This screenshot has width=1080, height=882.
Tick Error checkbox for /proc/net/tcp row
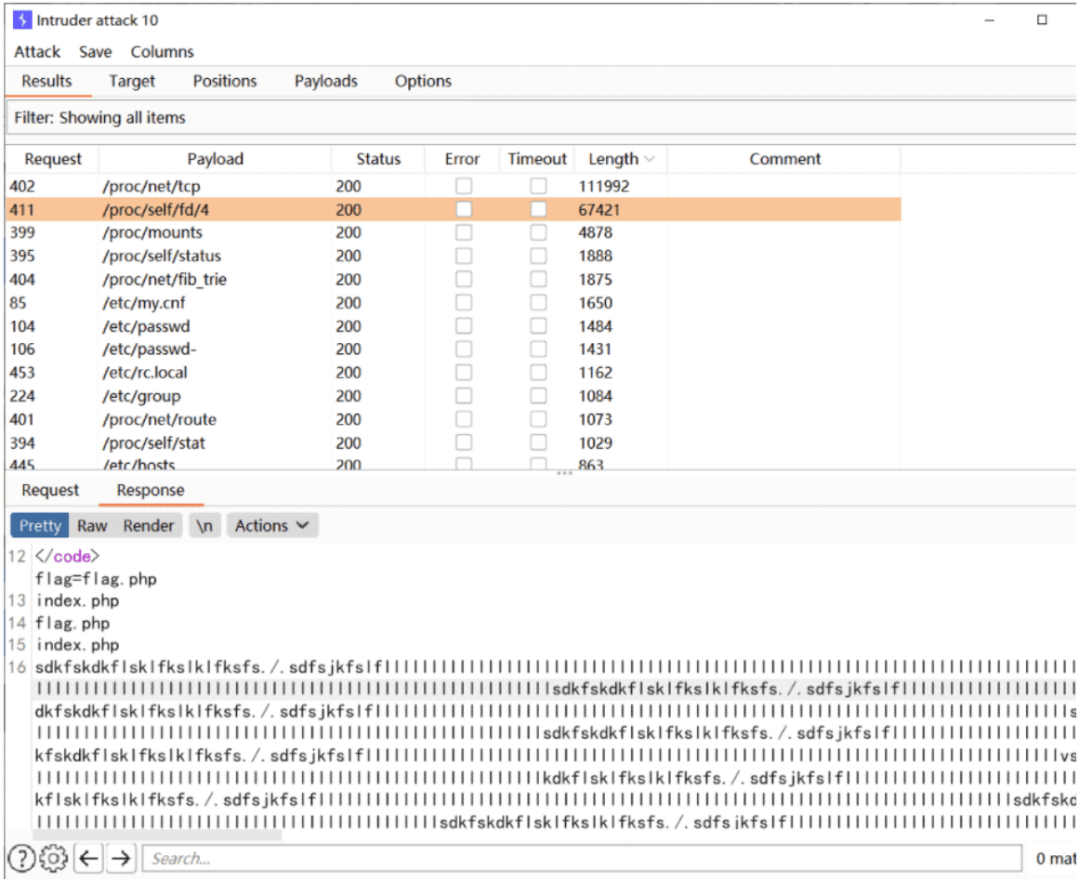(x=464, y=186)
